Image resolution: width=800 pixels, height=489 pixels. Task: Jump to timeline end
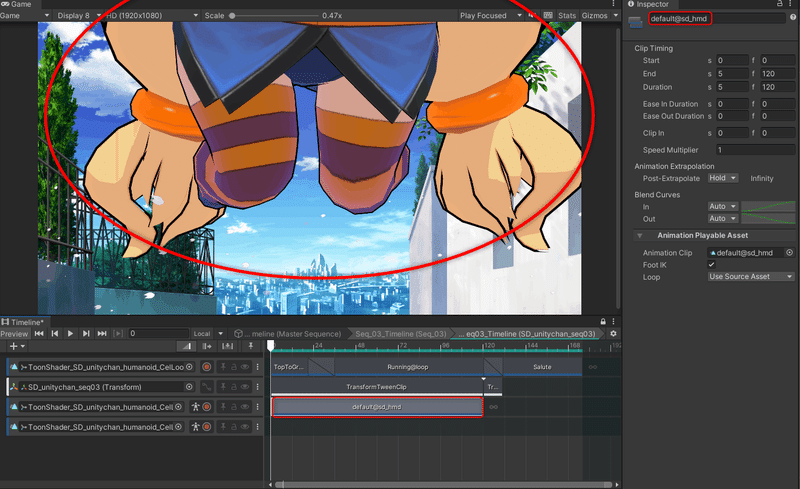[x=102, y=333]
